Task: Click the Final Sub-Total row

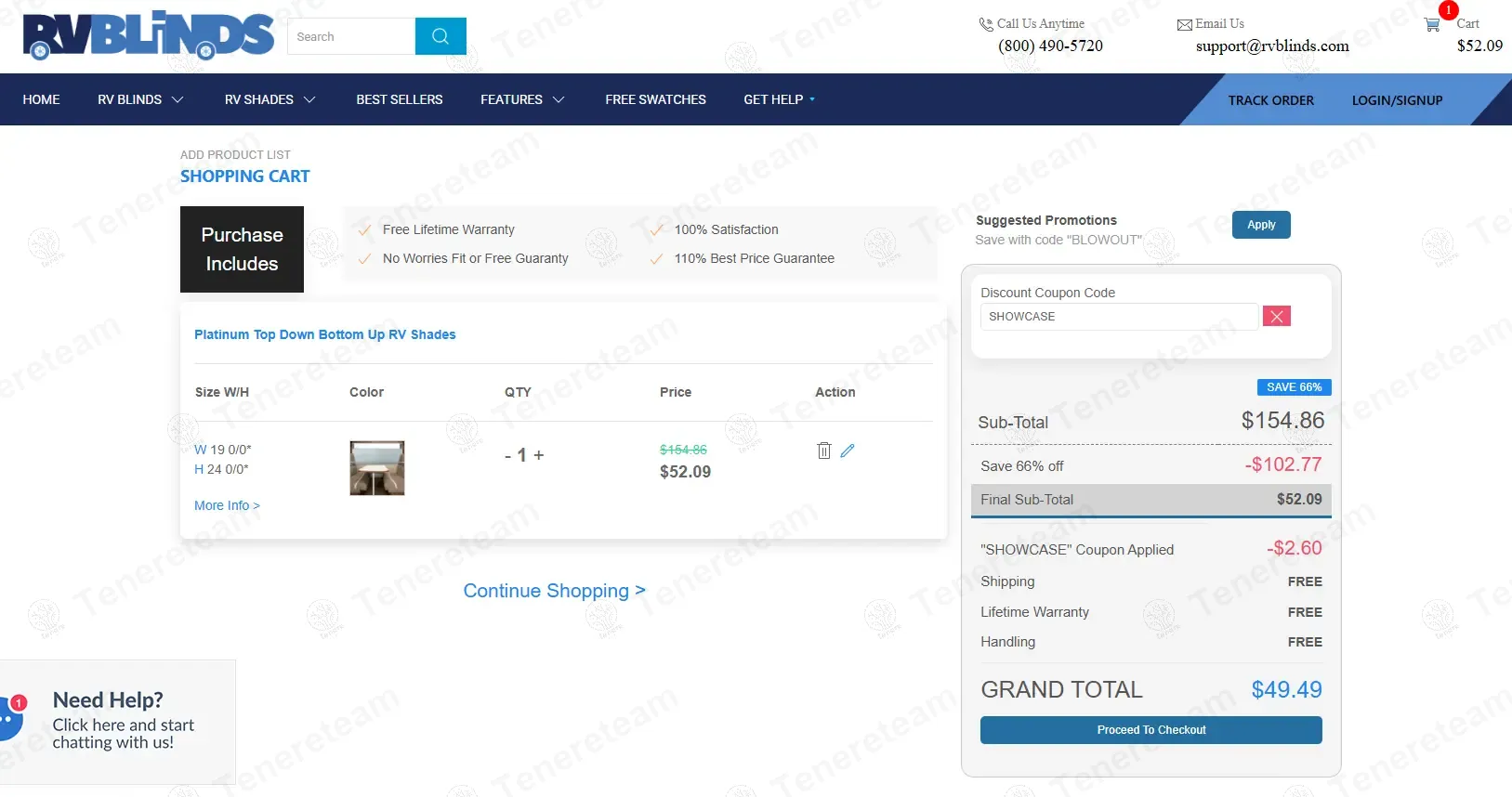Action: click(x=1150, y=500)
